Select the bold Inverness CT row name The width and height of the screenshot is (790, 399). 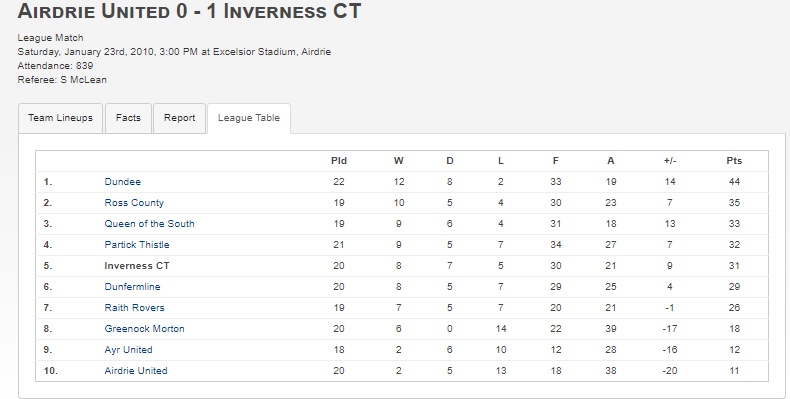137,266
